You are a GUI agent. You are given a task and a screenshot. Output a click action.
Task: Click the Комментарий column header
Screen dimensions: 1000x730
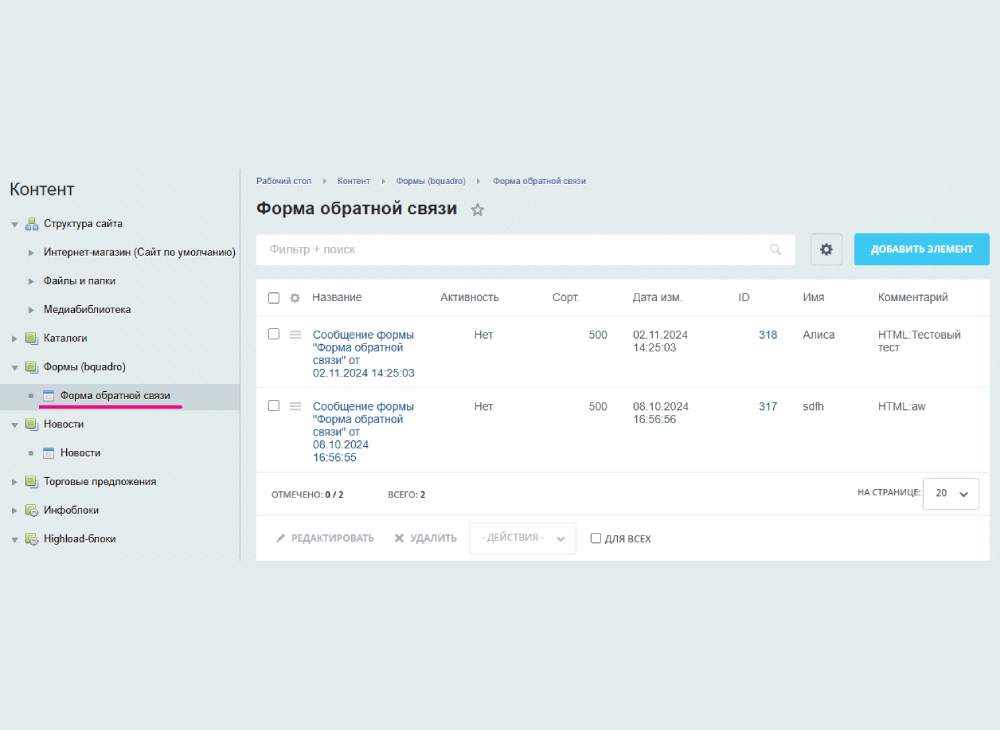tap(913, 297)
